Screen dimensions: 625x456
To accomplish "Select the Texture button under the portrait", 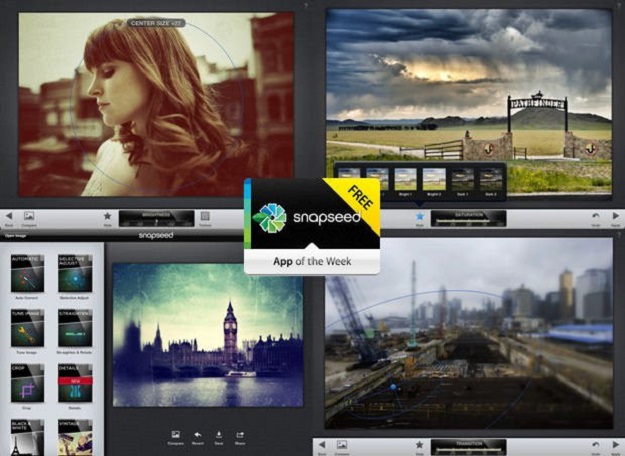I will click(x=205, y=218).
